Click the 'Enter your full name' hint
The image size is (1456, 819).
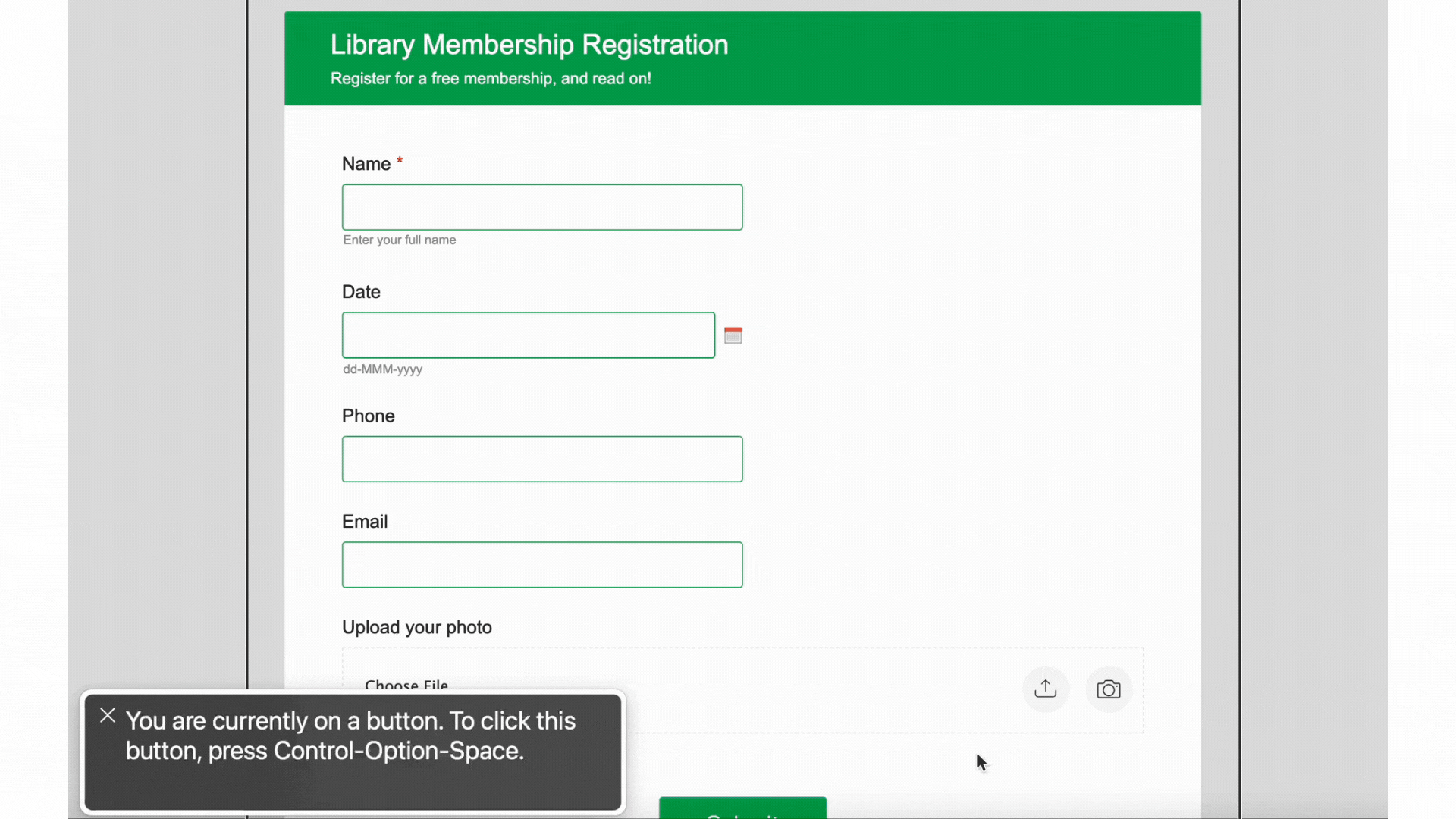(x=399, y=240)
